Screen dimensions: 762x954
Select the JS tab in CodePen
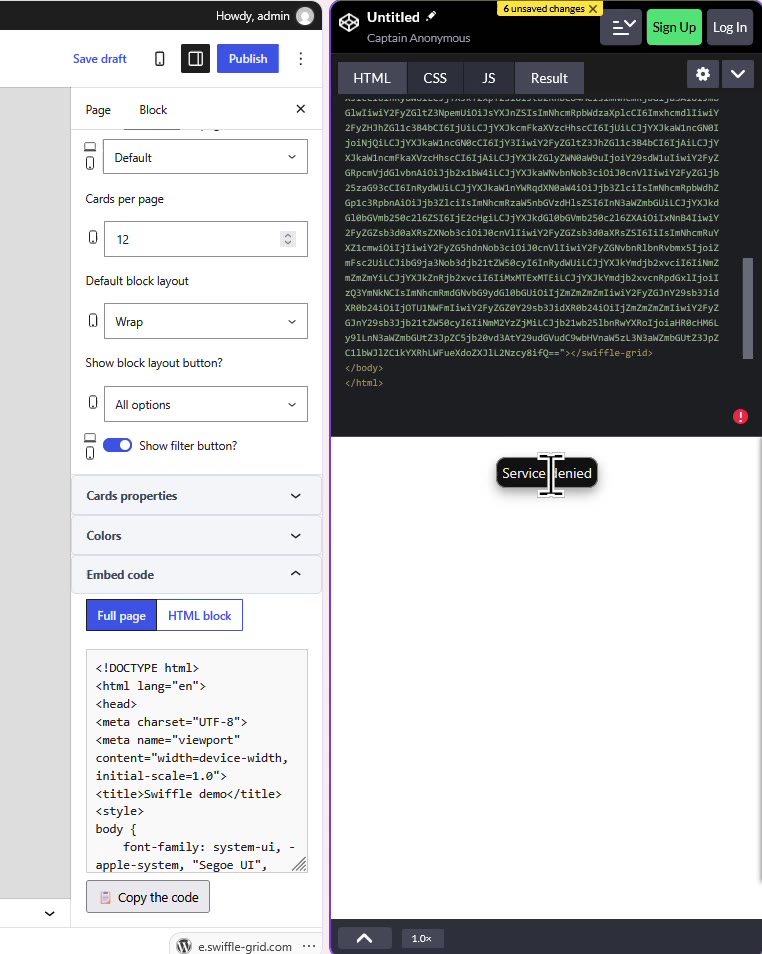click(x=489, y=78)
